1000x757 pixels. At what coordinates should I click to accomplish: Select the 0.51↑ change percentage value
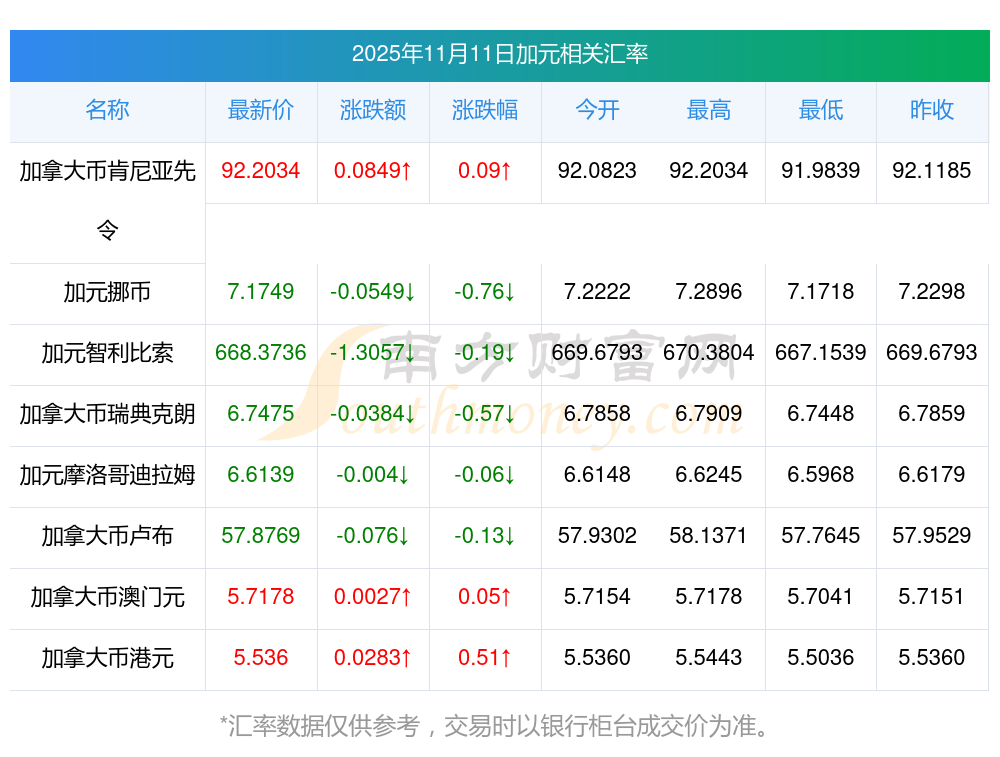485,658
